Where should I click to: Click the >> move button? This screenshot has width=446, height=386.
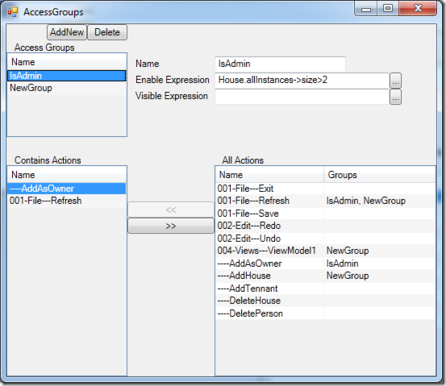(x=171, y=226)
